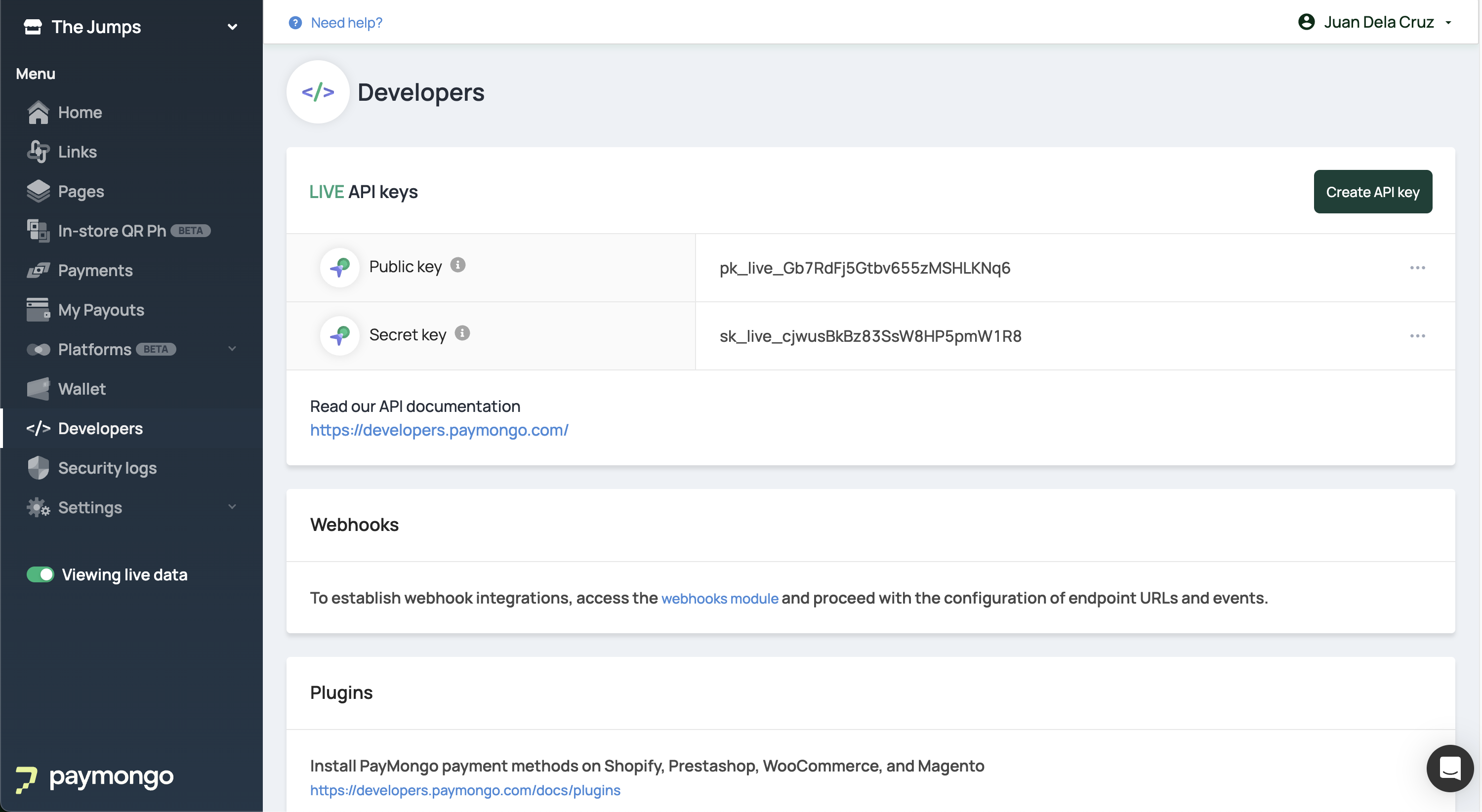This screenshot has height=812, width=1482.
Task: Click the Home house icon in sidebar
Action: click(x=38, y=112)
